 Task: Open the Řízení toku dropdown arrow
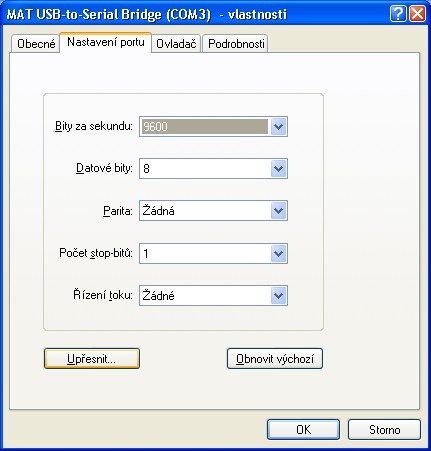(x=279, y=296)
